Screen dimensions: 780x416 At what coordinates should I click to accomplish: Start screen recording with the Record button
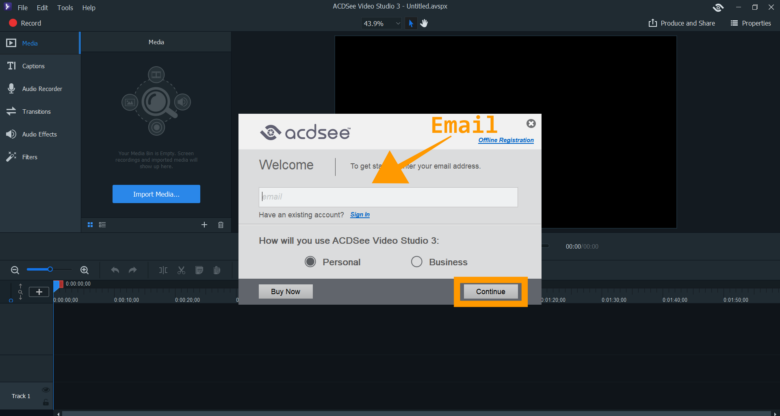[x=25, y=23]
